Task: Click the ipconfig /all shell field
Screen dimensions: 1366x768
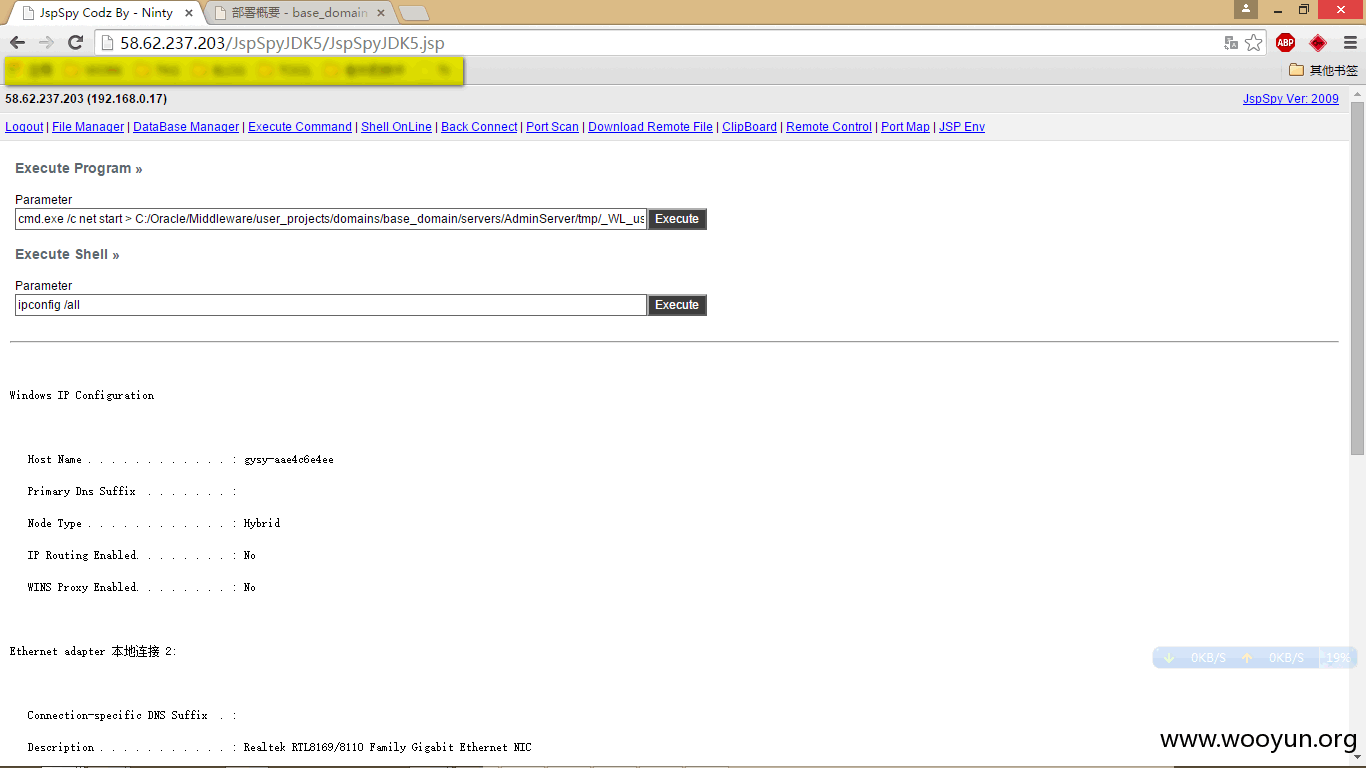Action: tap(331, 305)
